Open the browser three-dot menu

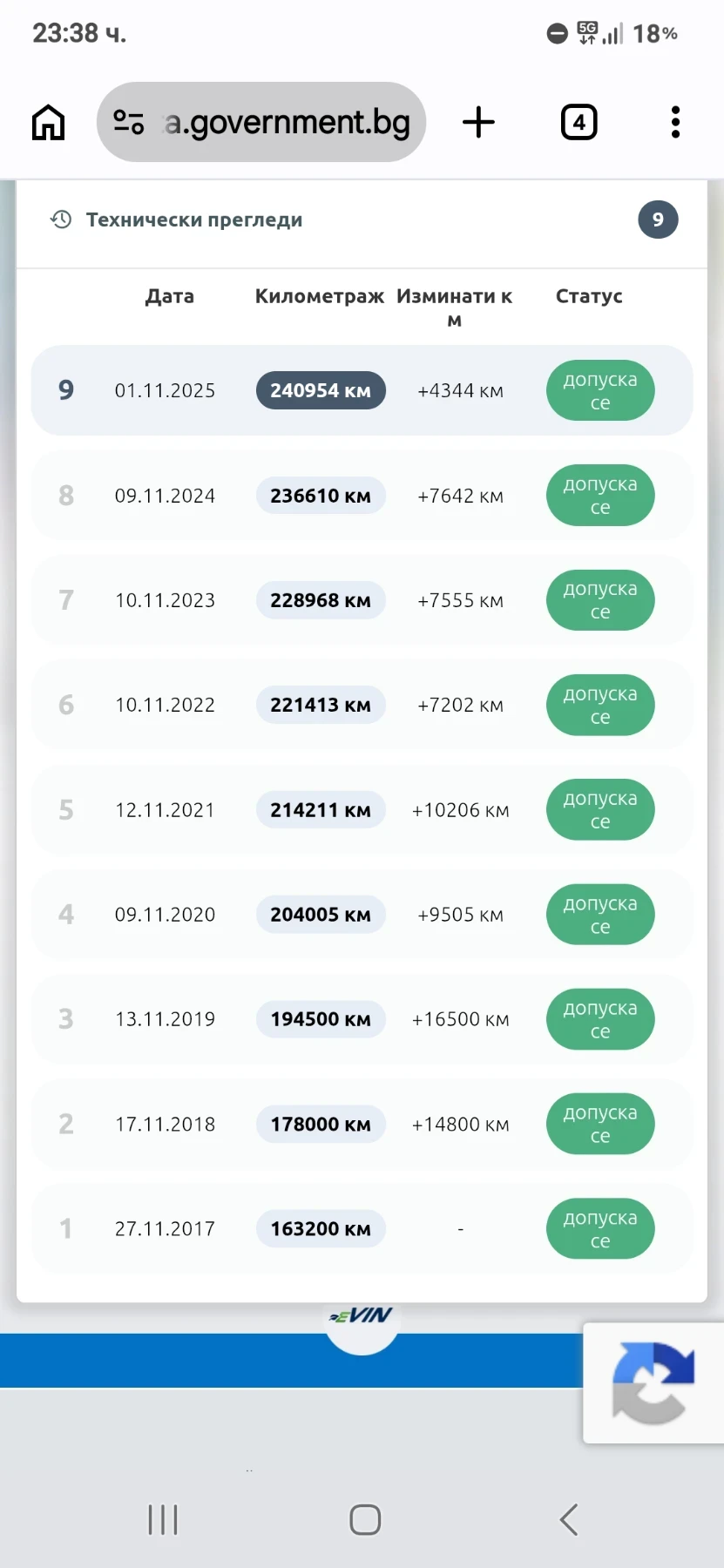pyautogui.click(x=675, y=122)
